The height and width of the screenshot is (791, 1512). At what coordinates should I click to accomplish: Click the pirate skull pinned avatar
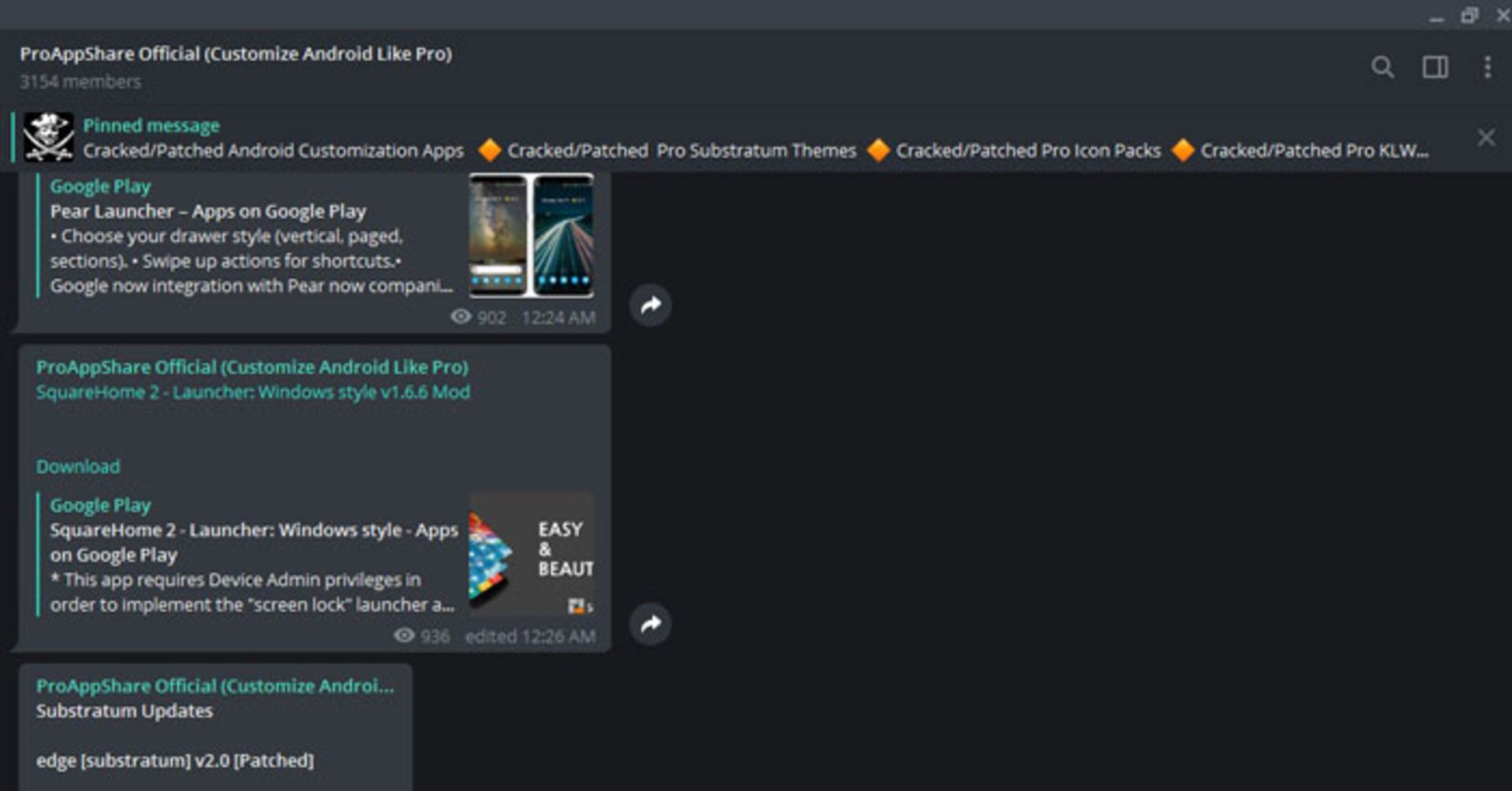[x=48, y=137]
